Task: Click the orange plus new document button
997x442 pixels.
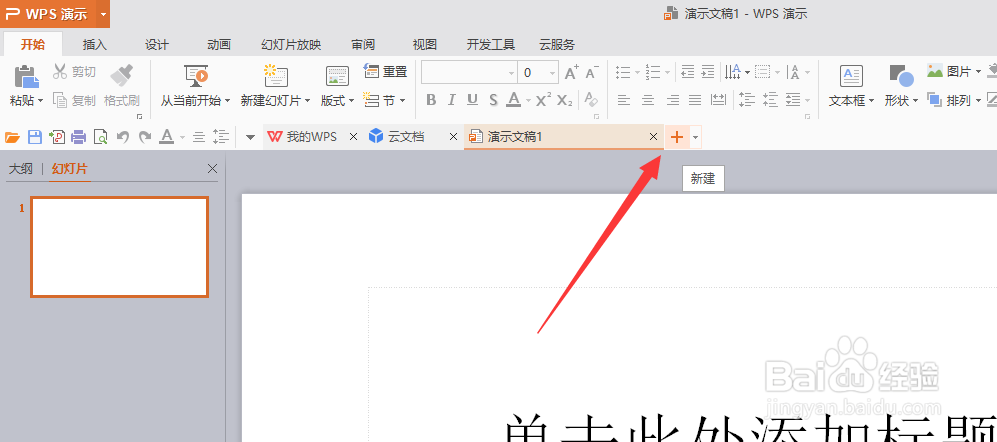Action: point(677,137)
